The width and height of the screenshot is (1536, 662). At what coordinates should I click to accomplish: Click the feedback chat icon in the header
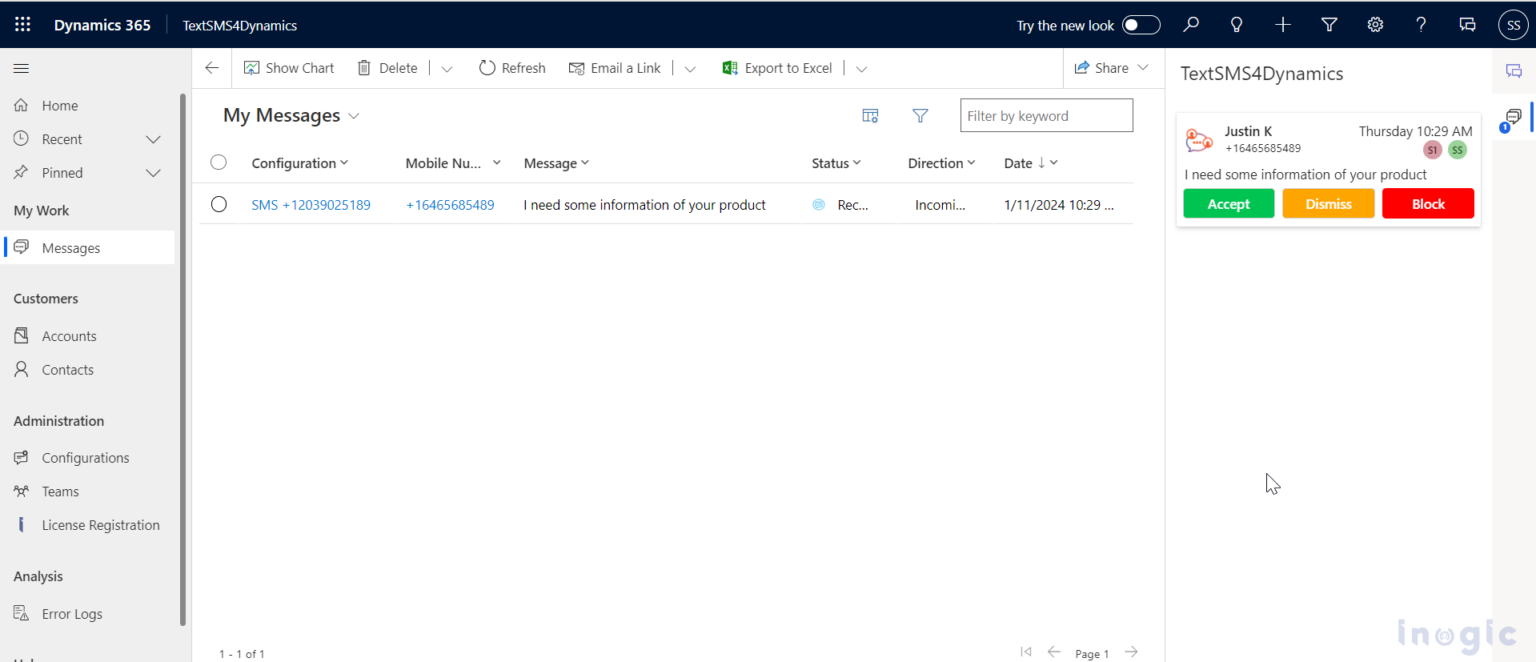click(x=1467, y=25)
